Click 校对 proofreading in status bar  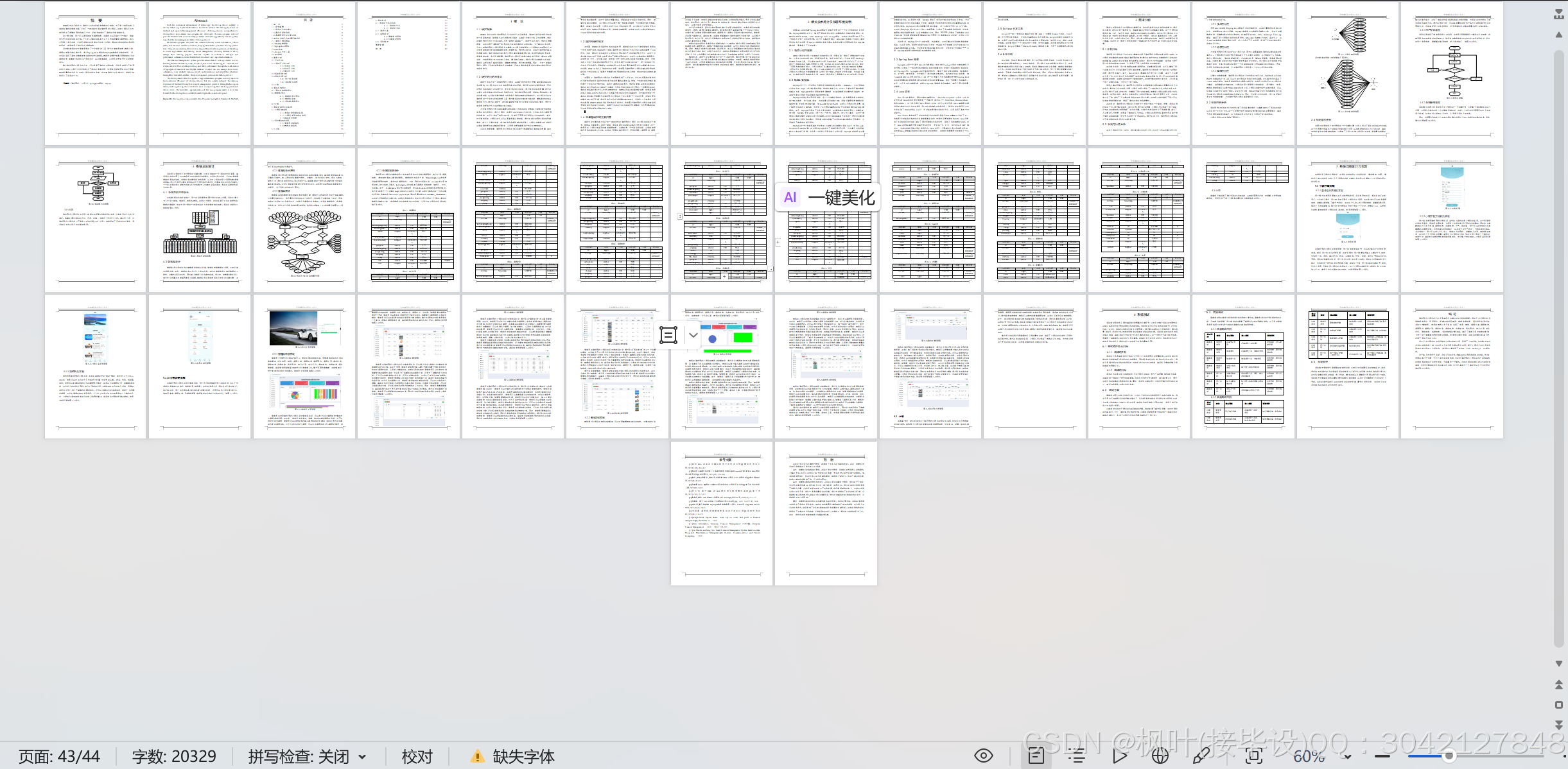pyautogui.click(x=417, y=757)
